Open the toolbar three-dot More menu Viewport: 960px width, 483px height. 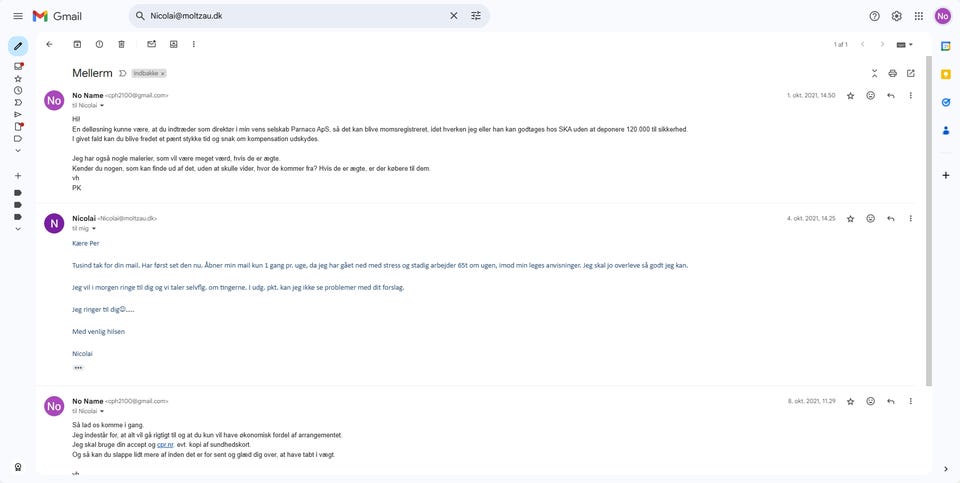193,44
